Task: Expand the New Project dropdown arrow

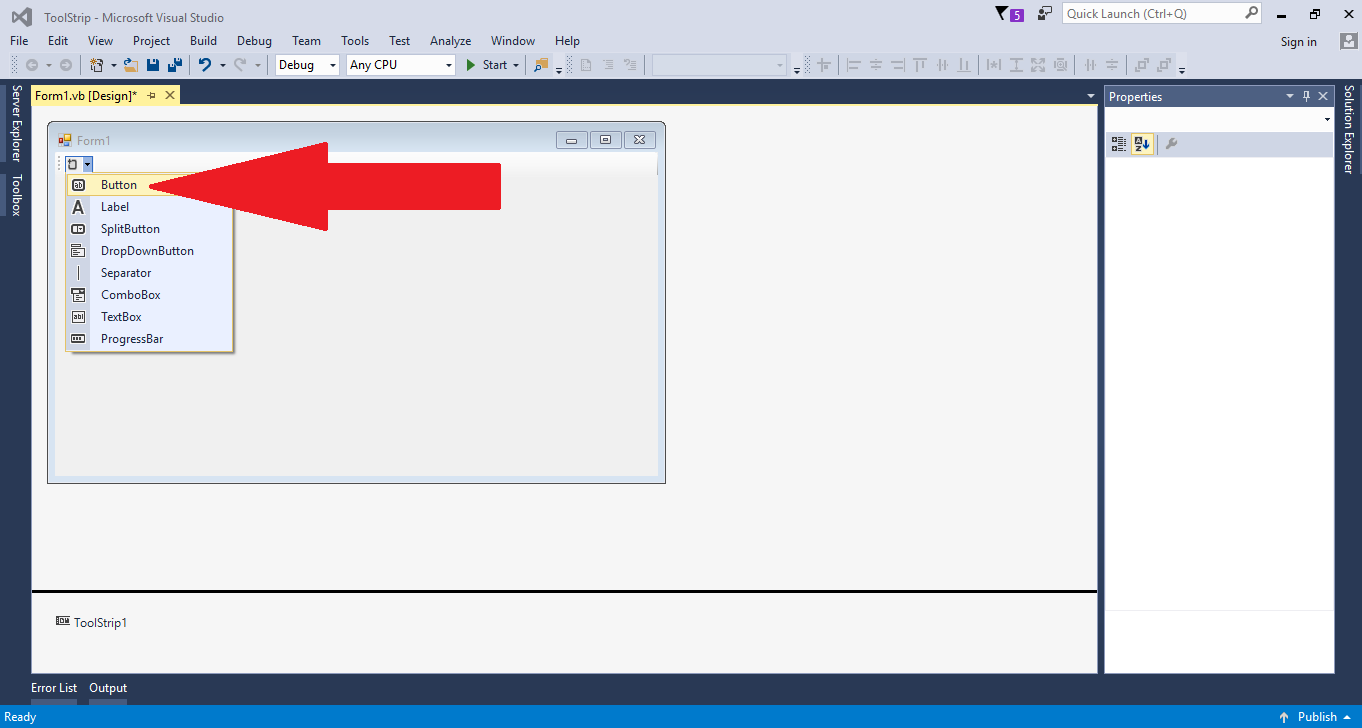Action: click(114, 65)
